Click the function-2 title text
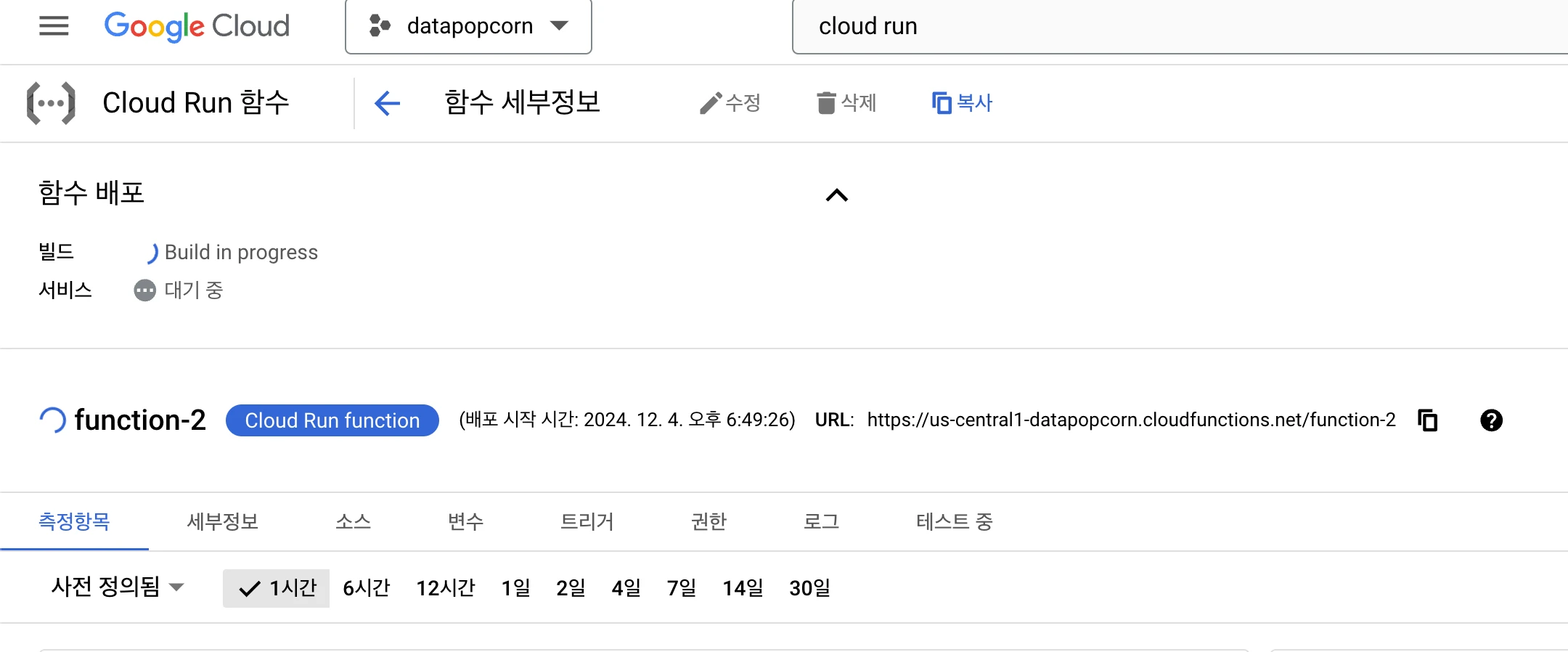This screenshot has width=1568, height=652. pos(140,420)
